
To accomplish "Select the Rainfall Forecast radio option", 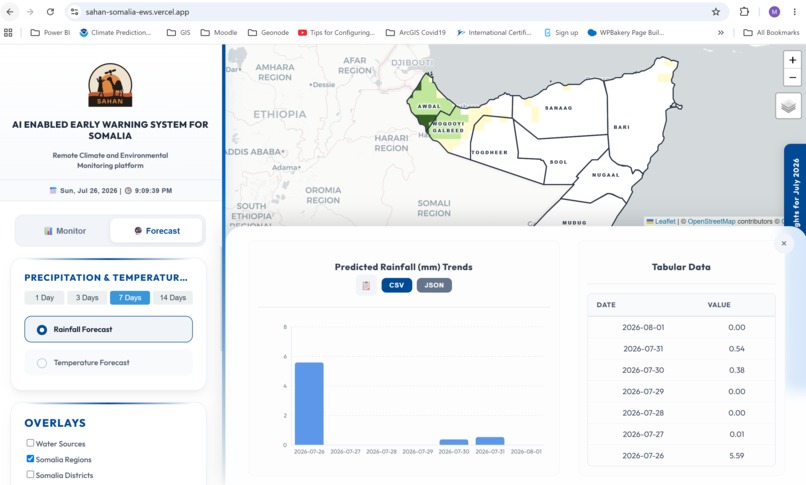I will point(108,329).
